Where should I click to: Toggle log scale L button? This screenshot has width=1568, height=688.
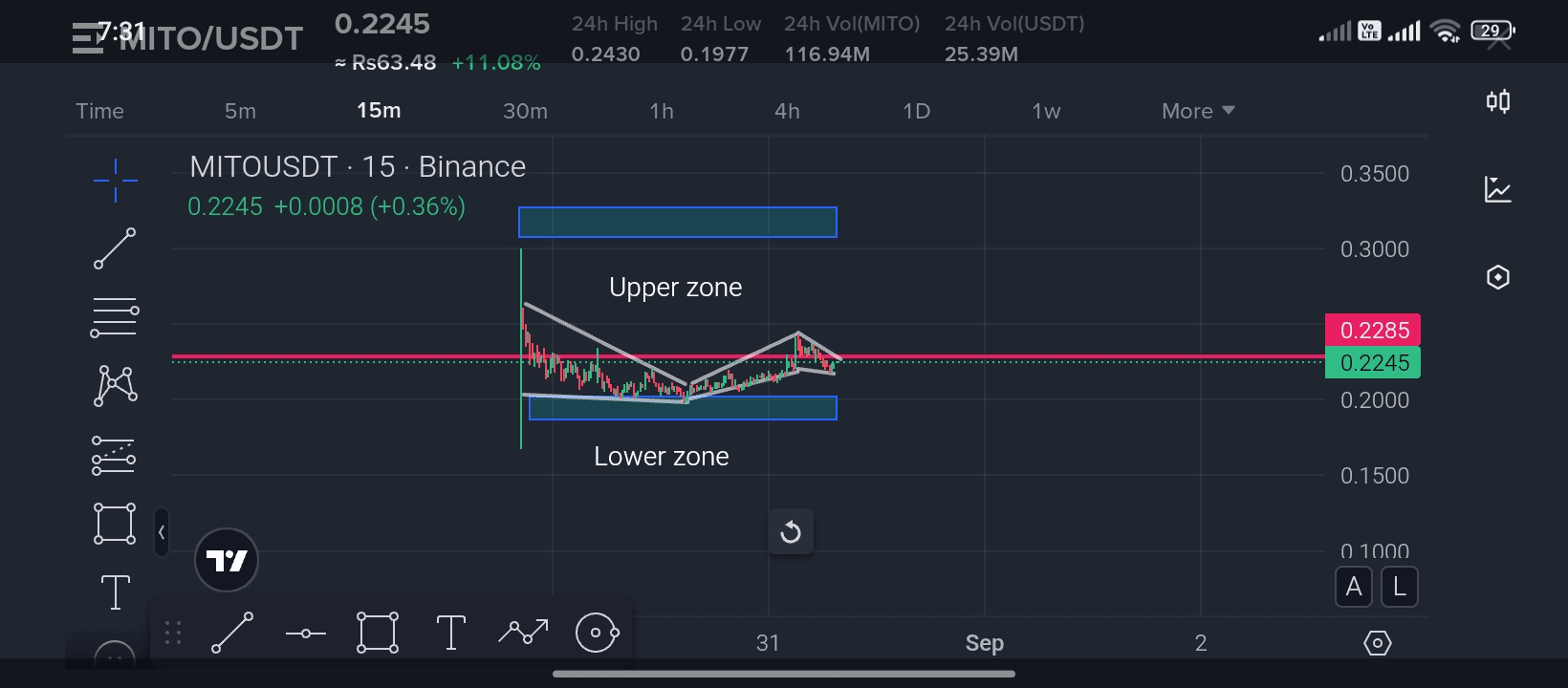point(1400,587)
